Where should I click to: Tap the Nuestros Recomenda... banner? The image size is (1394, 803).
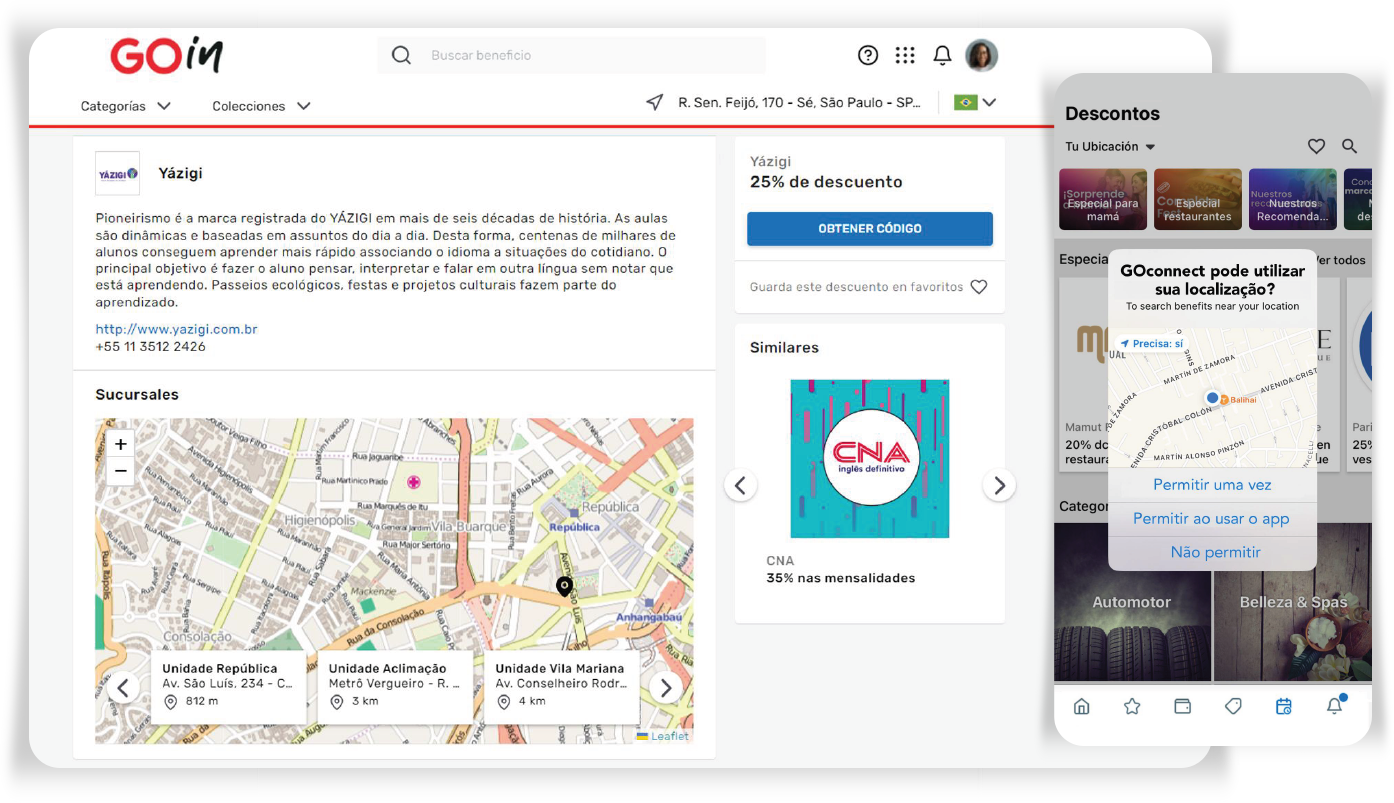coord(1293,199)
